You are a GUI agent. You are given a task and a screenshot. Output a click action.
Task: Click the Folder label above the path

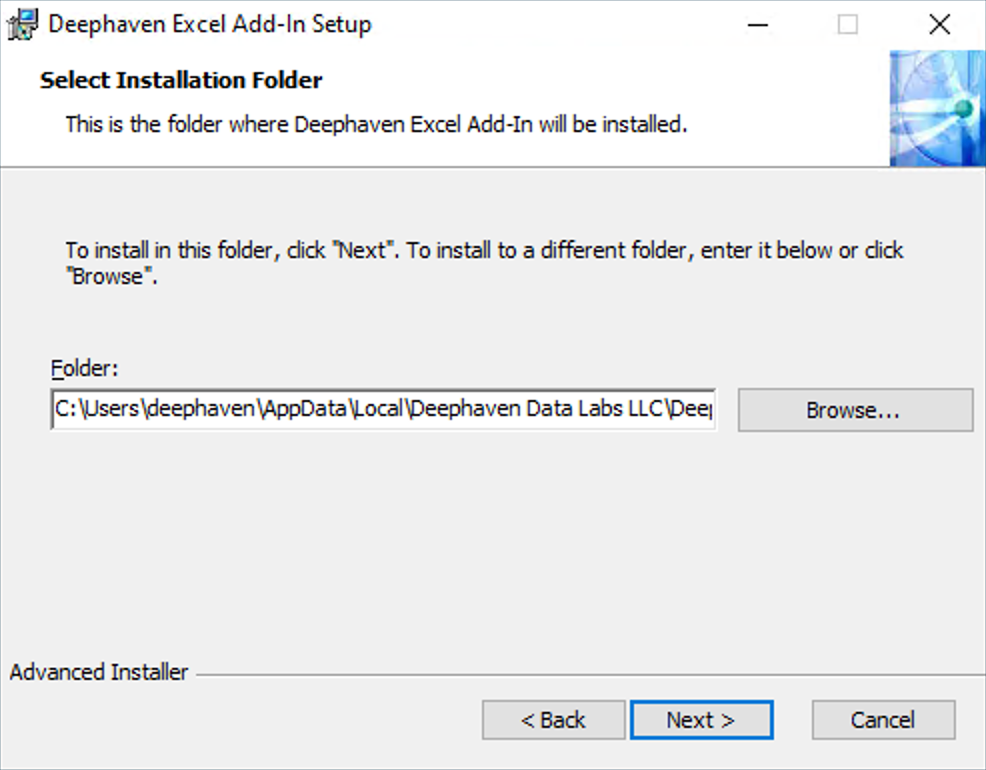point(84,368)
